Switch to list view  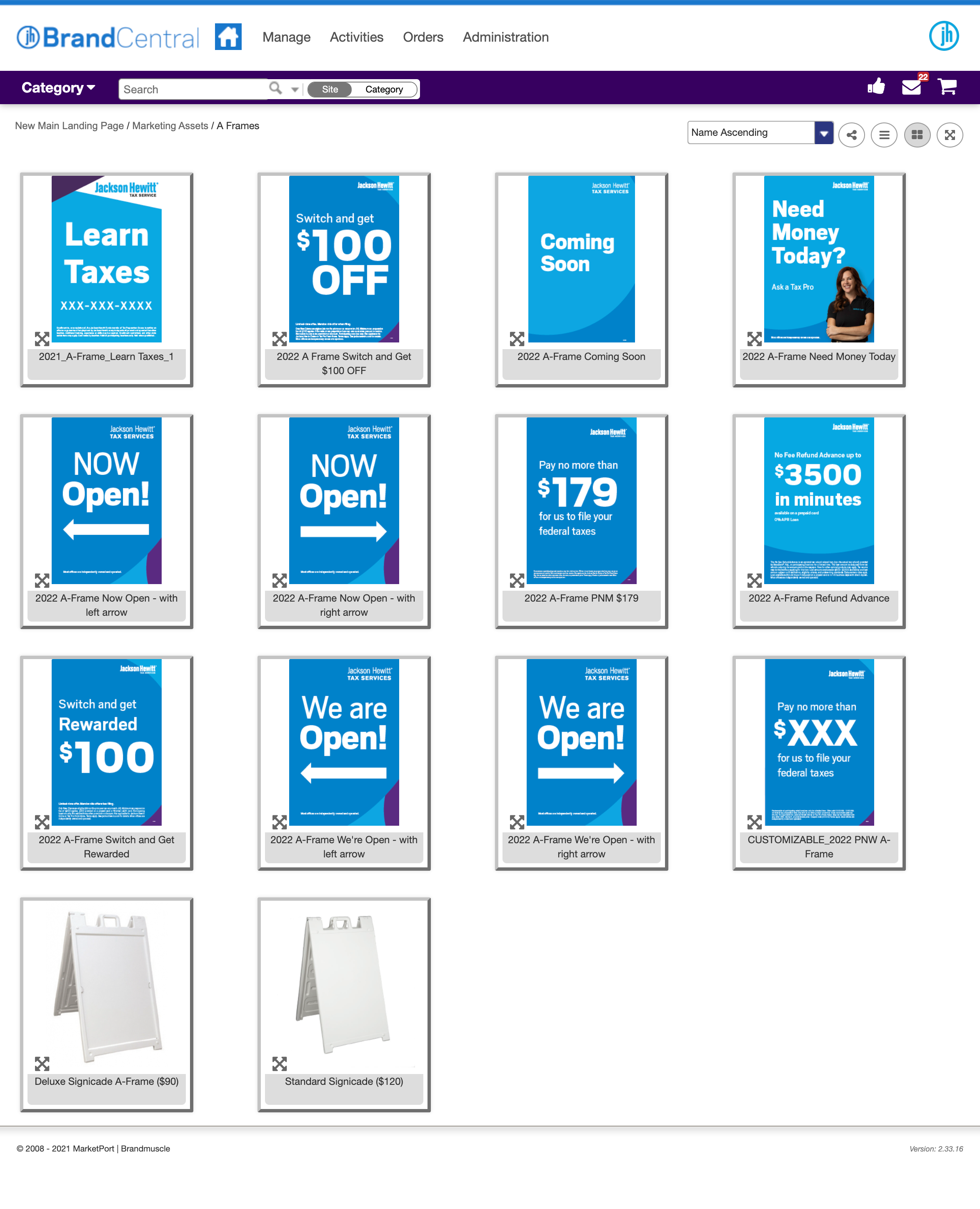pos(885,135)
